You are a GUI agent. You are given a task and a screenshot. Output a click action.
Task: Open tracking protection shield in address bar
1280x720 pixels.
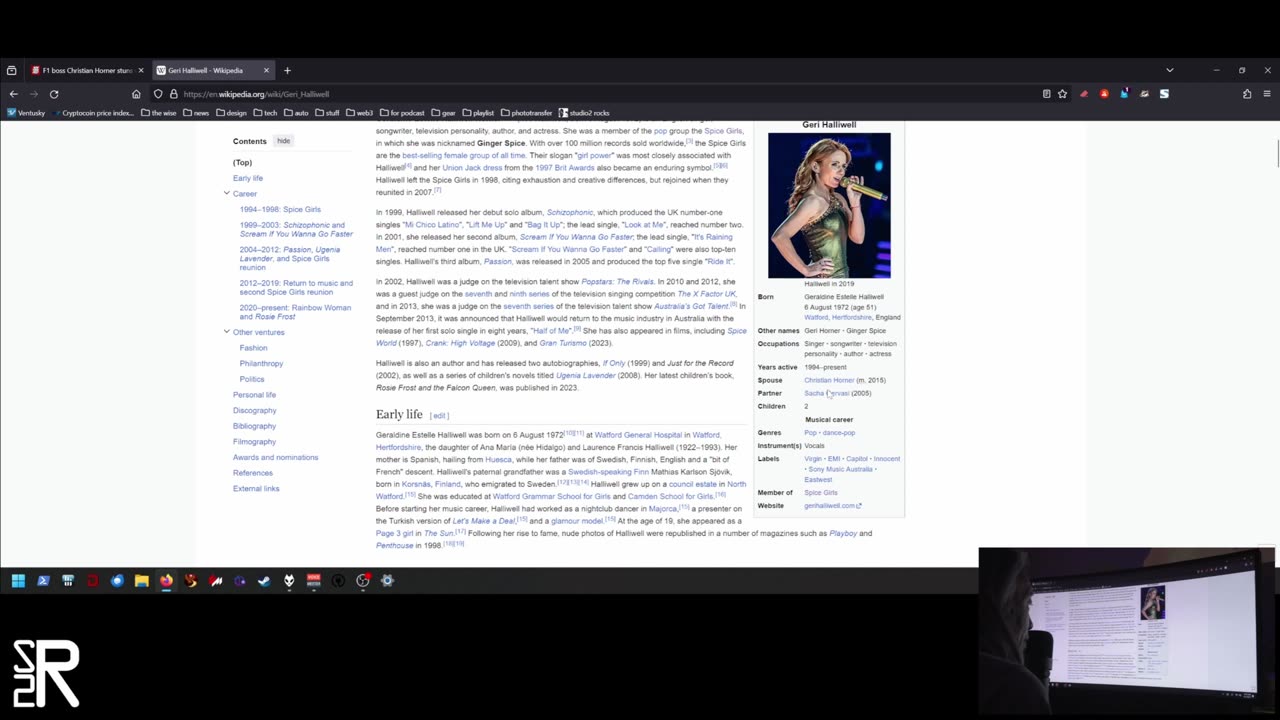[x=158, y=94]
